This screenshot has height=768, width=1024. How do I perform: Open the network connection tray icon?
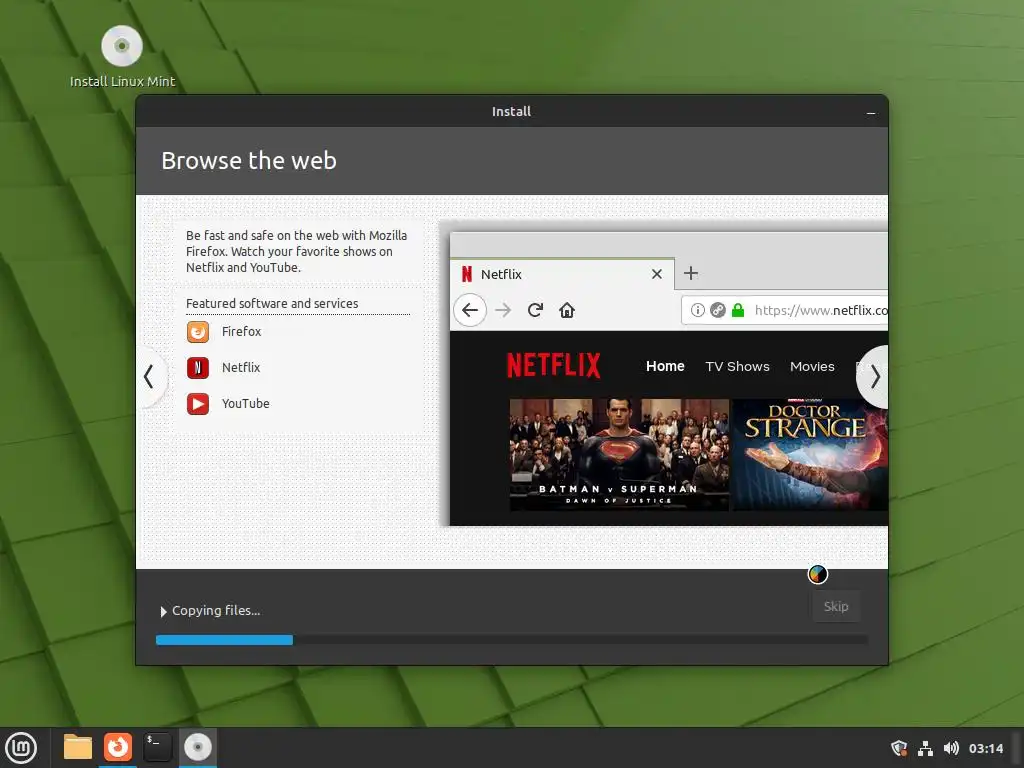click(x=925, y=748)
